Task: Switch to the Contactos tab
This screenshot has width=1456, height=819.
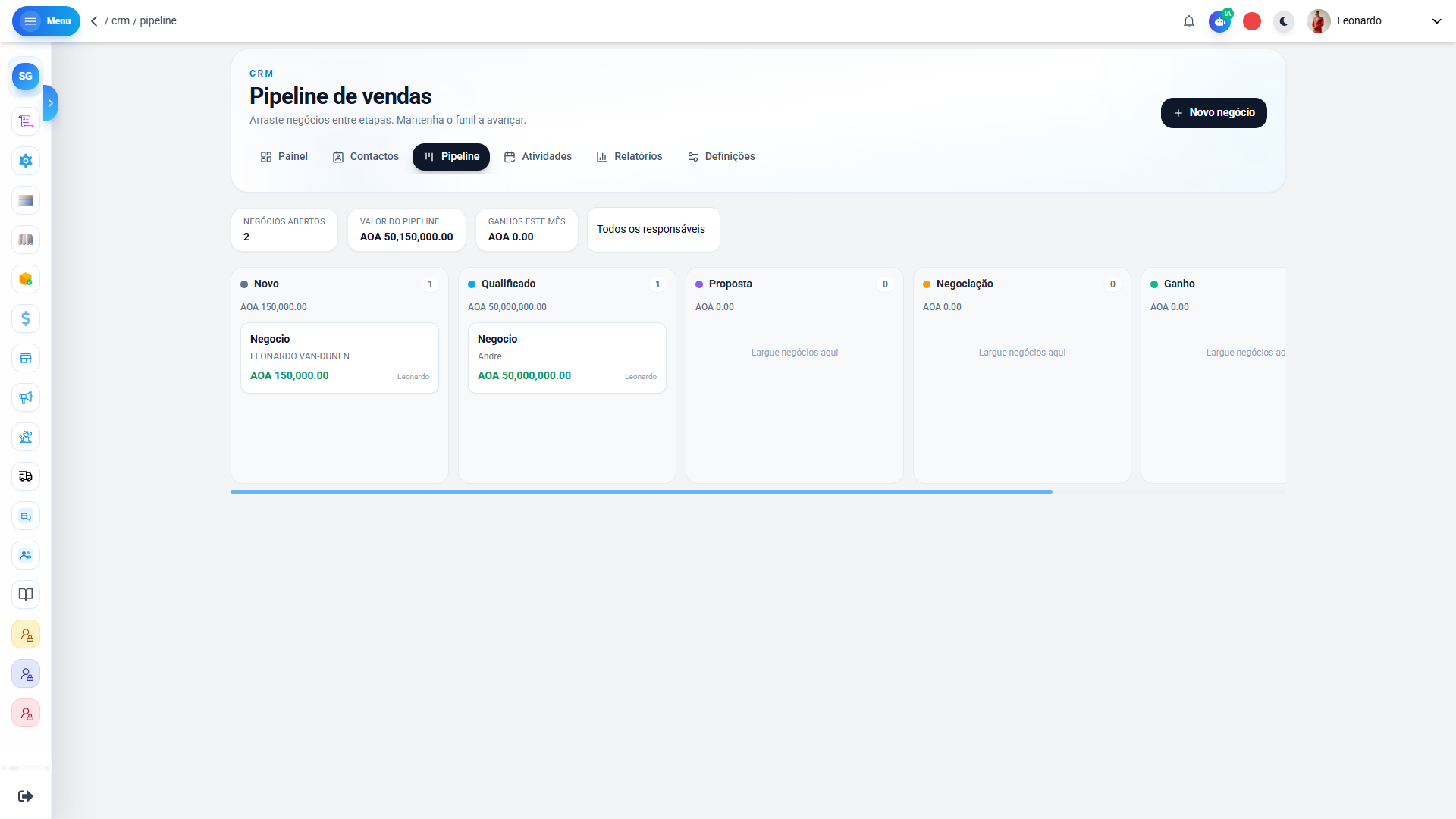Action: click(366, 157)
